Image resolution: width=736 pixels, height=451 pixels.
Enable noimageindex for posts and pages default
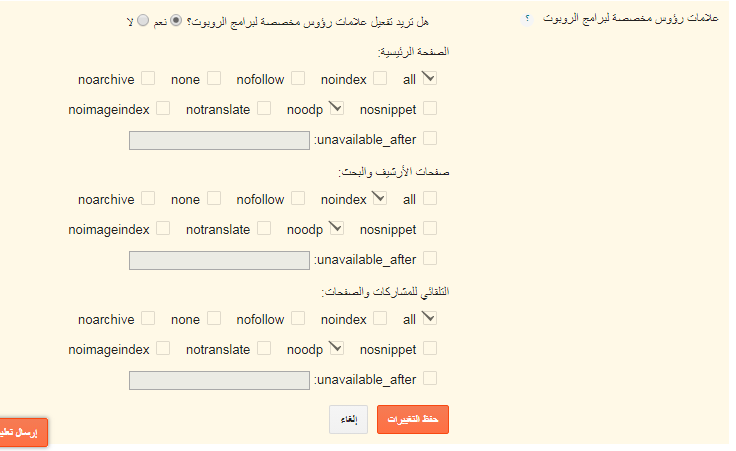tap(163, 348)
